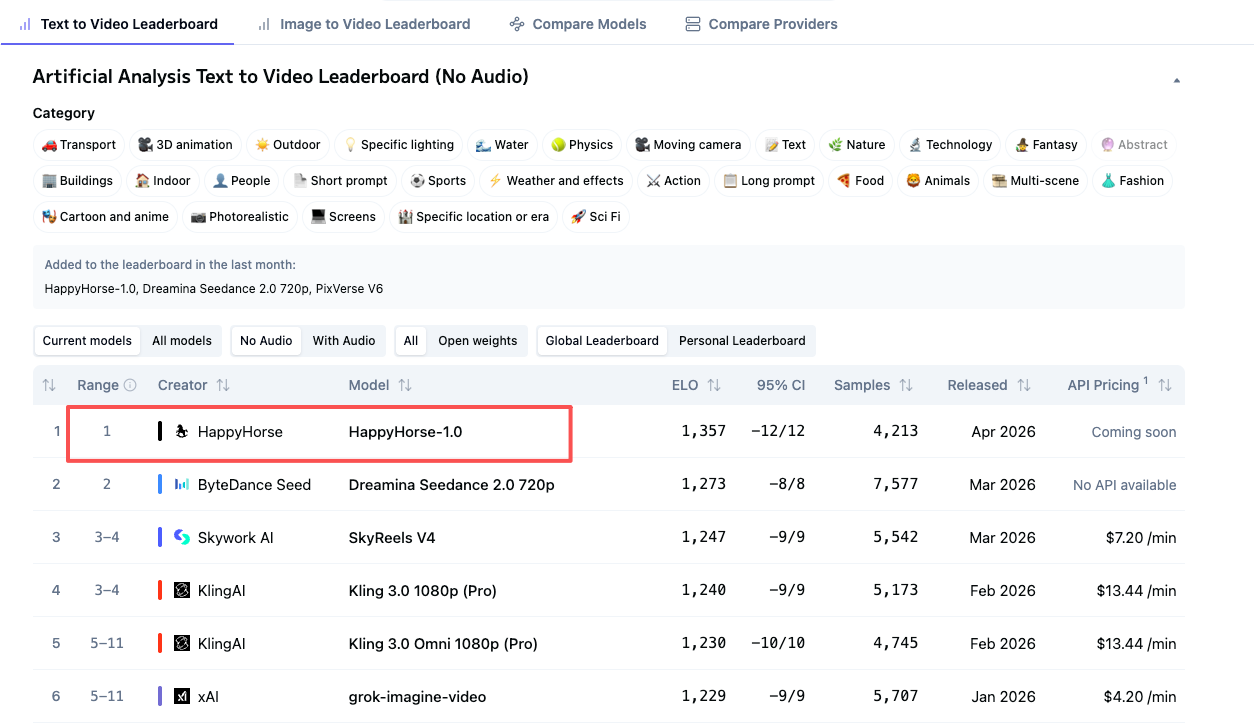Sort by ELO column arrows icon
The image size is (1254, 723).
click(714, 385)
